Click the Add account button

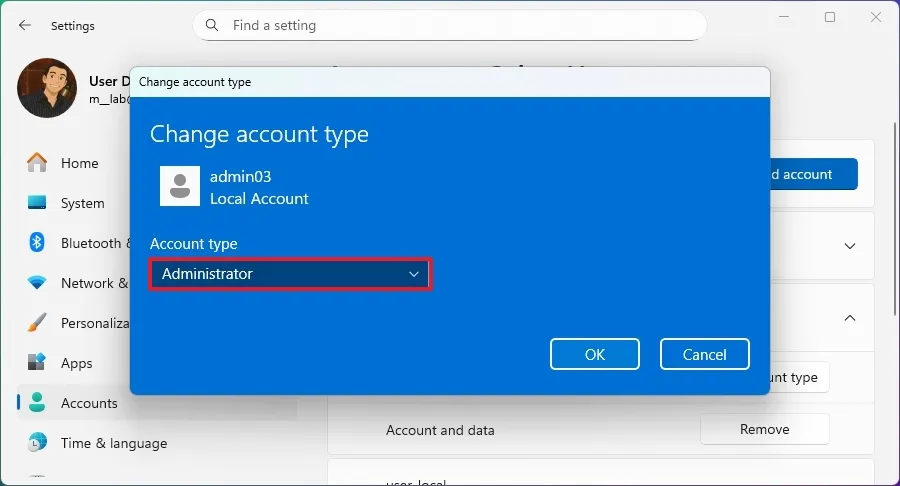[x=813, y=174]
